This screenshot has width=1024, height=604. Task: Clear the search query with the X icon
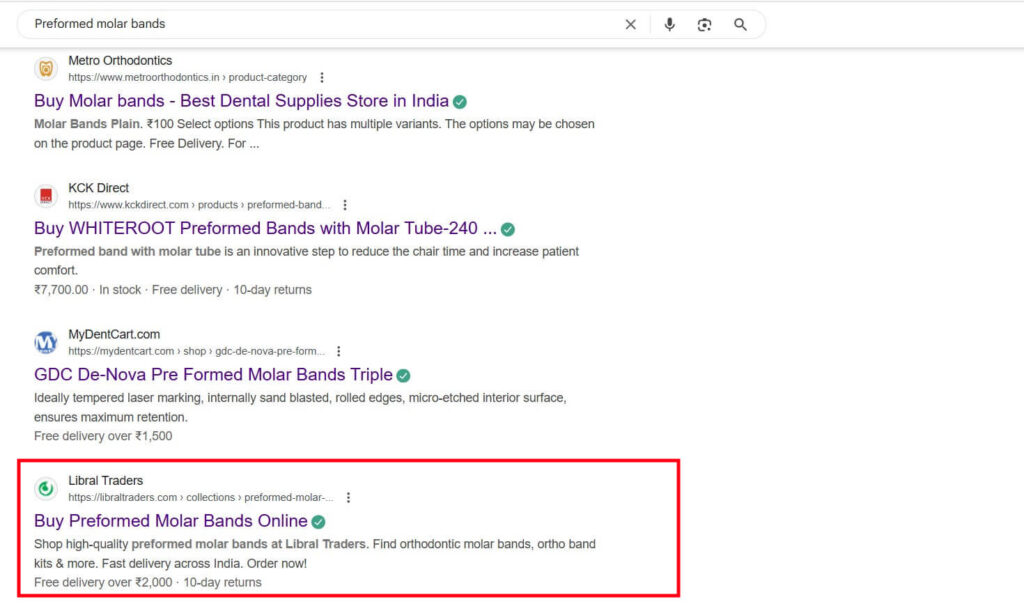(x=630, y=24)
